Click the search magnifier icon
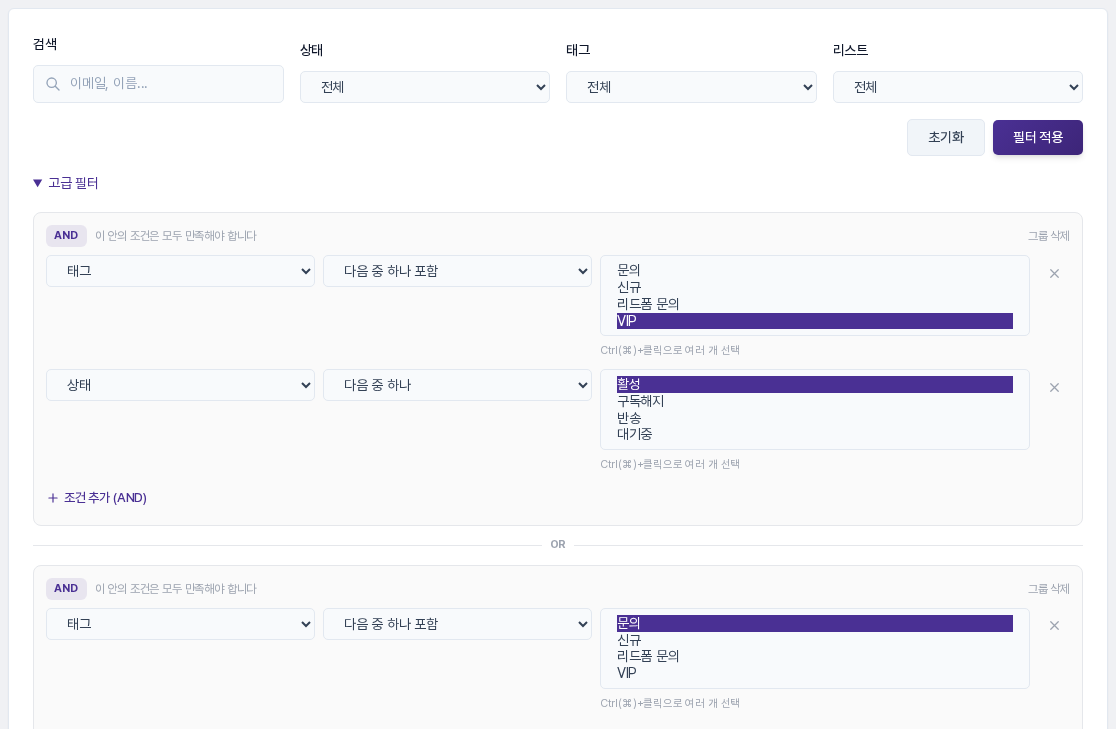This screenshot has width=1116, height=729. tap(53, 84)
